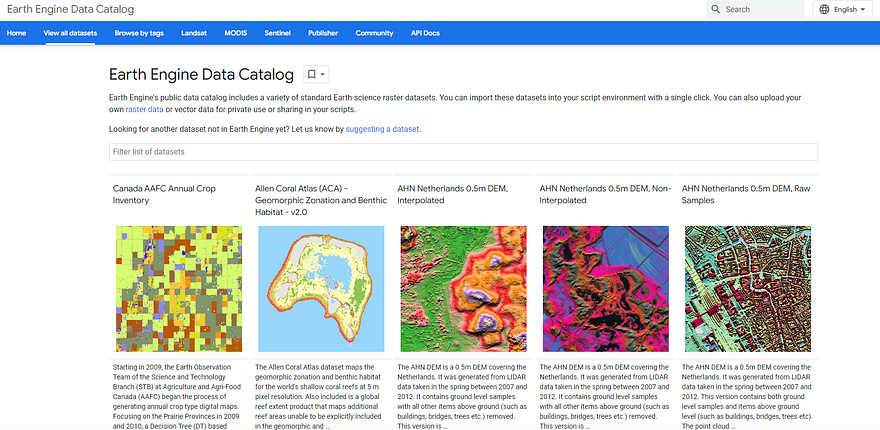The height and width of the screenshot is (430, 880).
Task: Open the Allen Coral Atlas reef thumbnail
Action: [x=322, y=289]
